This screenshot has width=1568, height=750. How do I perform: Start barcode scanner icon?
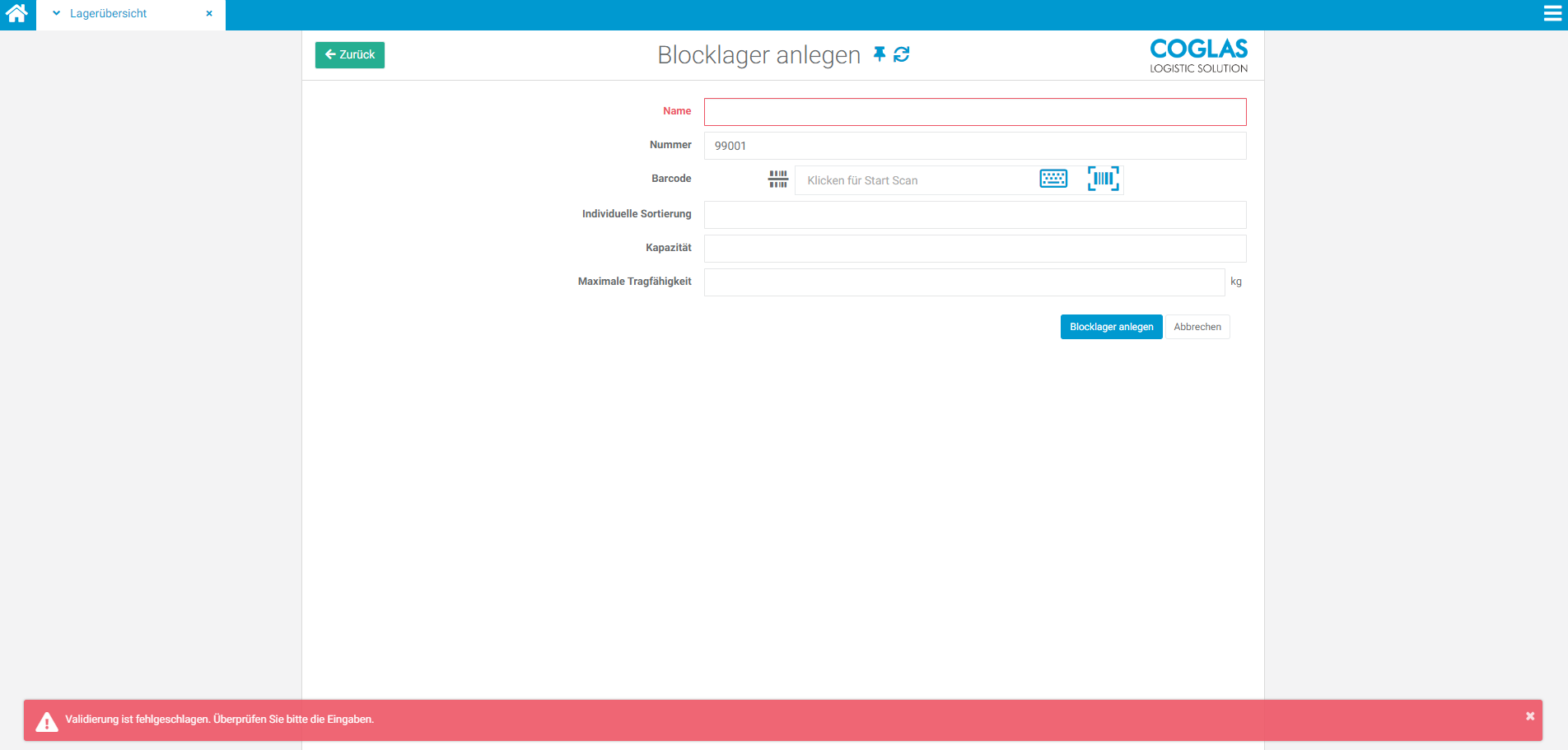pyautogui.click(x=1103, y=179)
